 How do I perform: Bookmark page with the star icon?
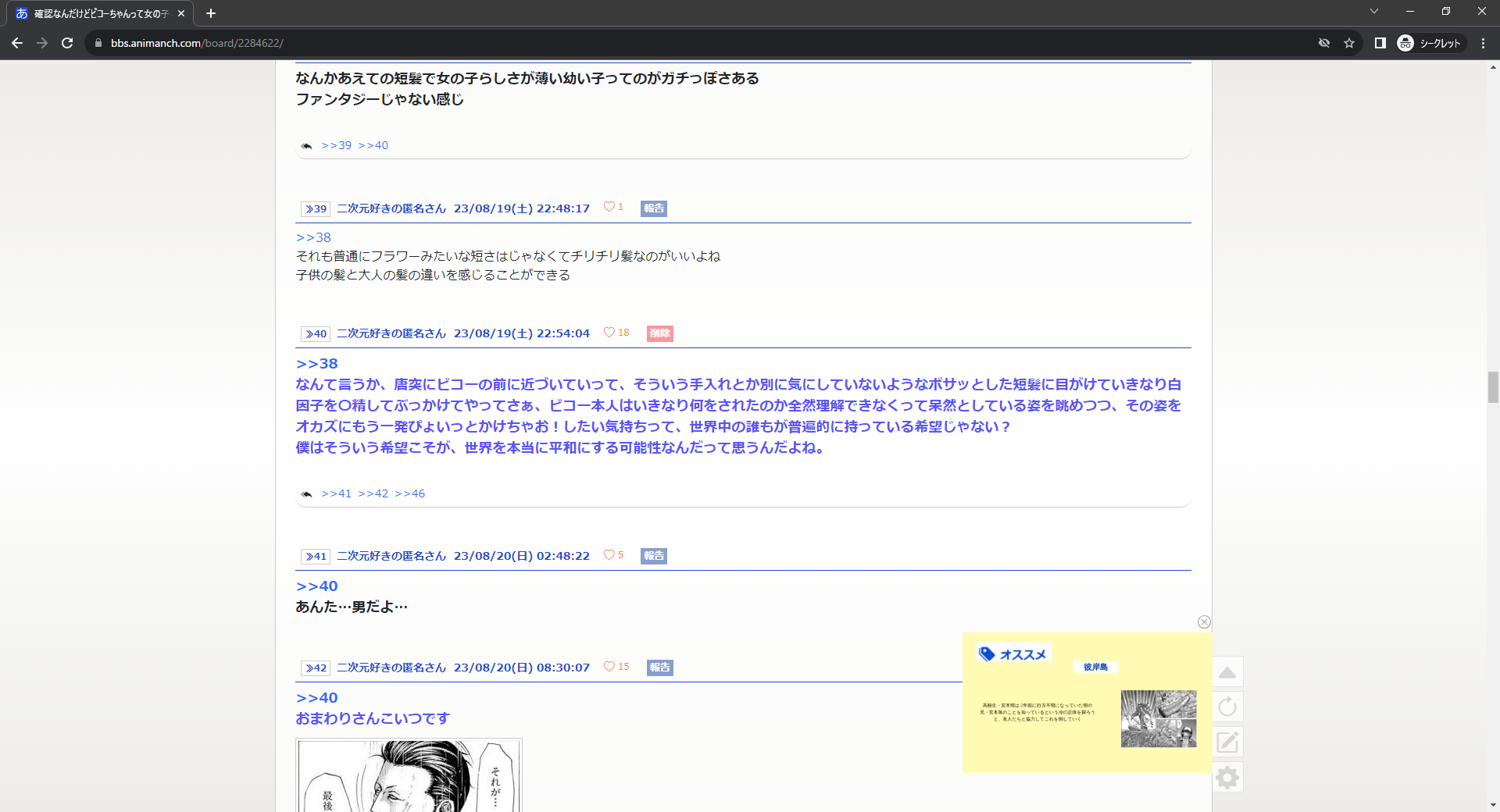click(1349, 43)
